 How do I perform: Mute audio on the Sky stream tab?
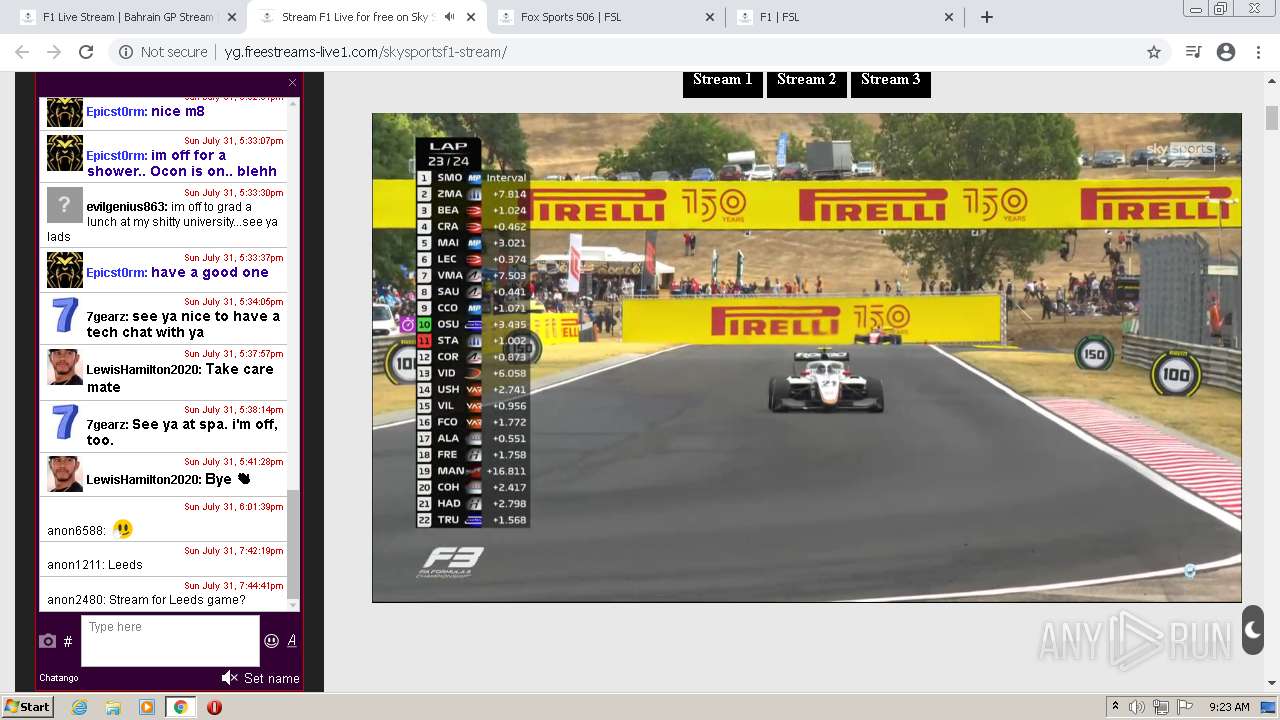(449, 17)
